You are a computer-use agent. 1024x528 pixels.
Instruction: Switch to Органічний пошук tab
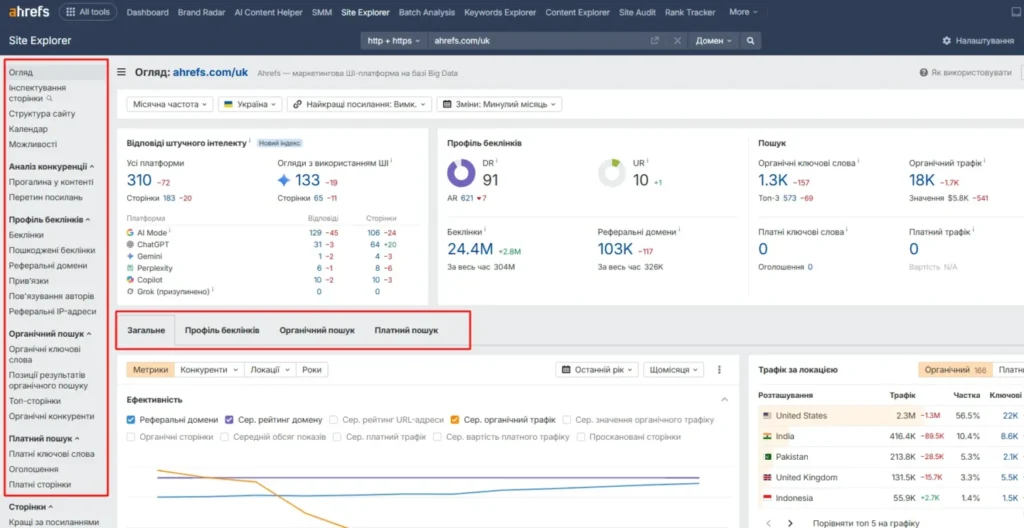(x=317, y=331)
